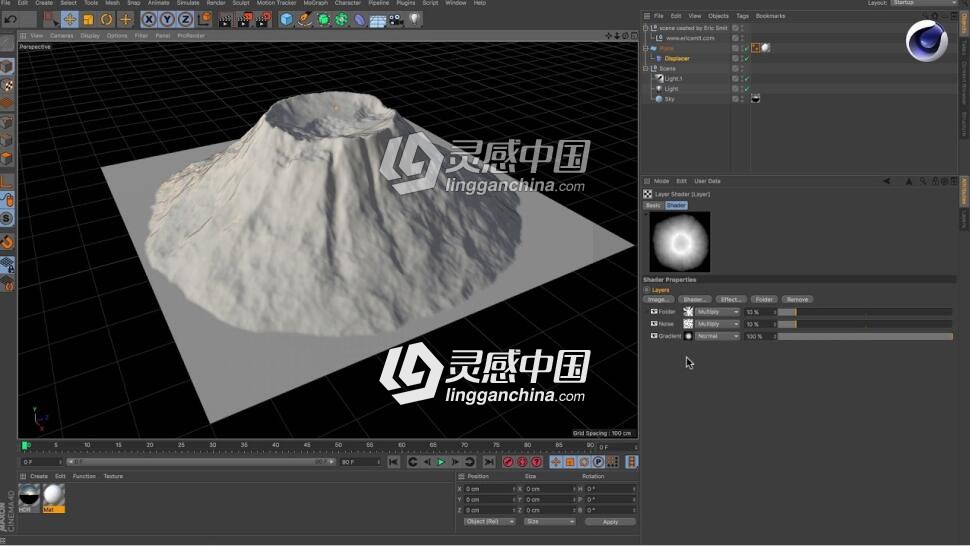Open the Create menu in top menu bar
The width and height of the screenshot is (970, 546).
[44, 3]
